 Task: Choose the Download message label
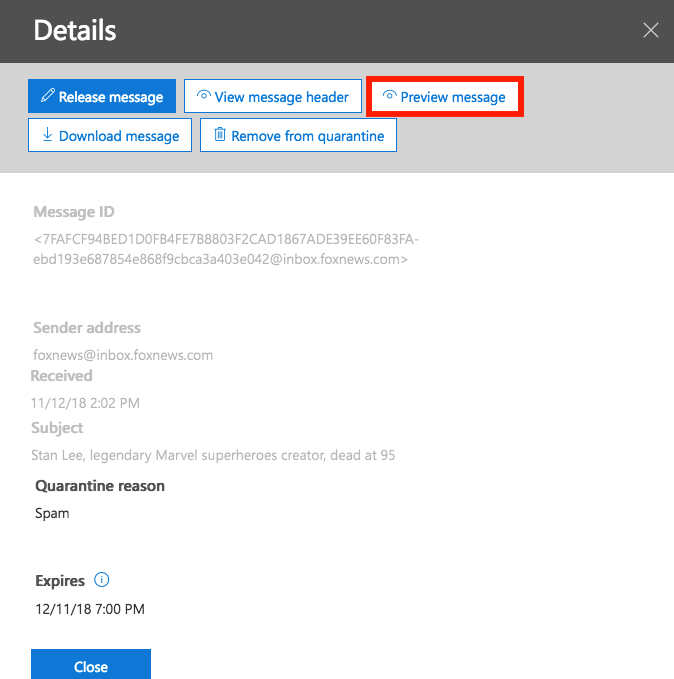(x=118, y=136)
